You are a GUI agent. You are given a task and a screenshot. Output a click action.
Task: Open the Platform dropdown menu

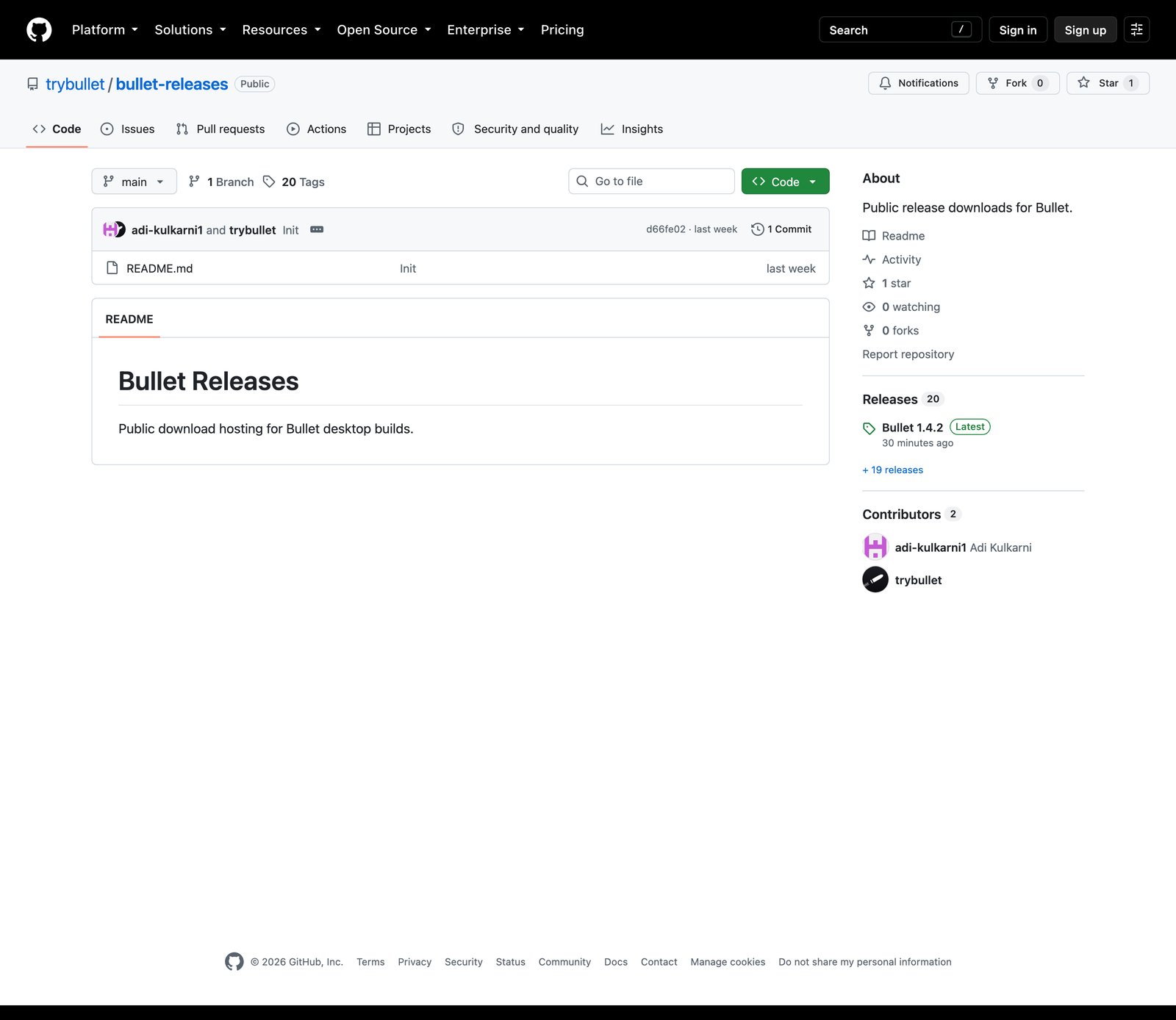pos(104,30)
